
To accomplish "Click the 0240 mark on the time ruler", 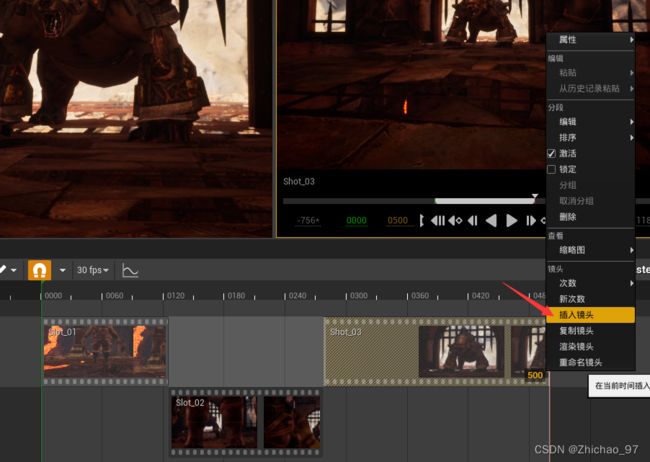I will click(x=298, y=296).
